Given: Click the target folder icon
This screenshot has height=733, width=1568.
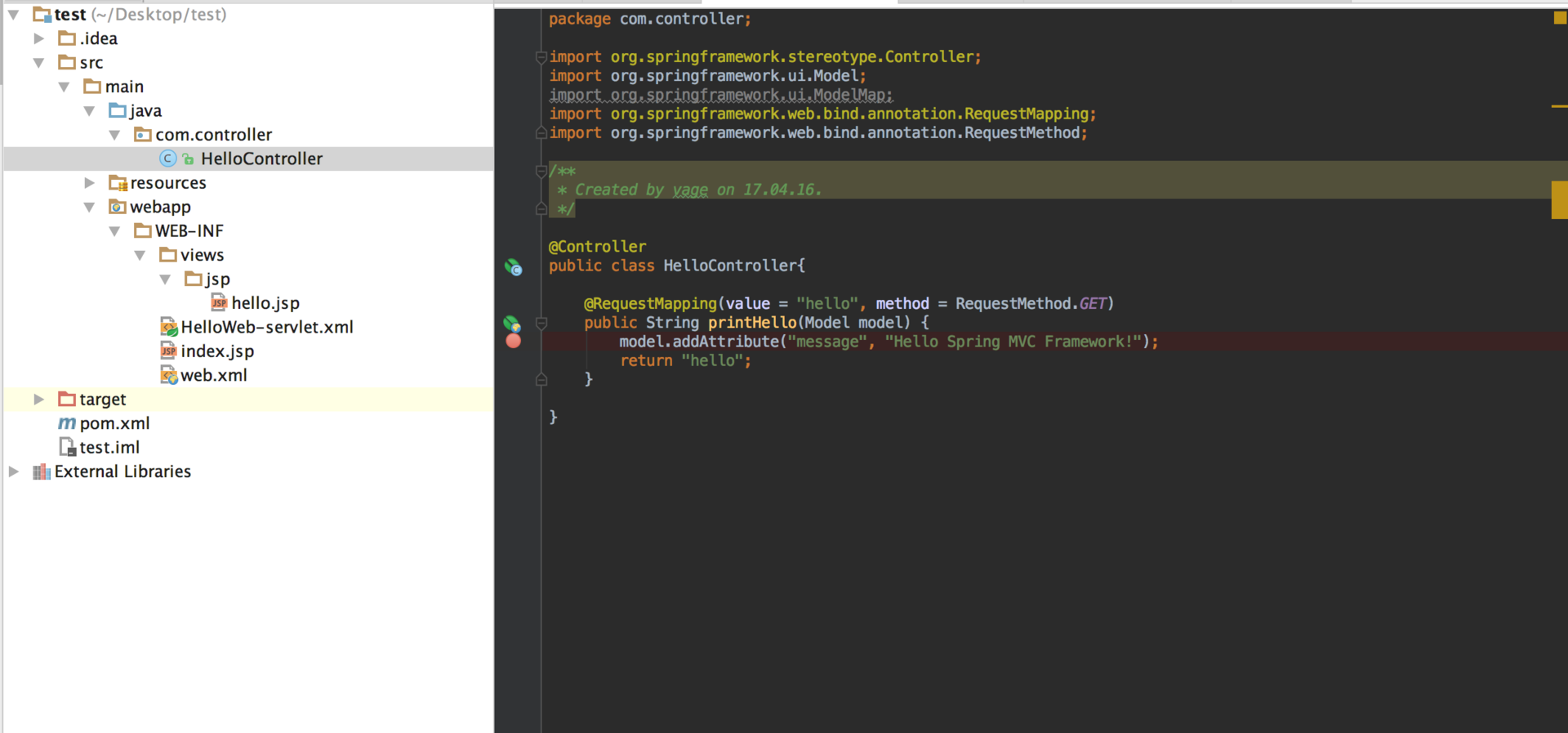Looking at the screenshot, I should [67, 399].
